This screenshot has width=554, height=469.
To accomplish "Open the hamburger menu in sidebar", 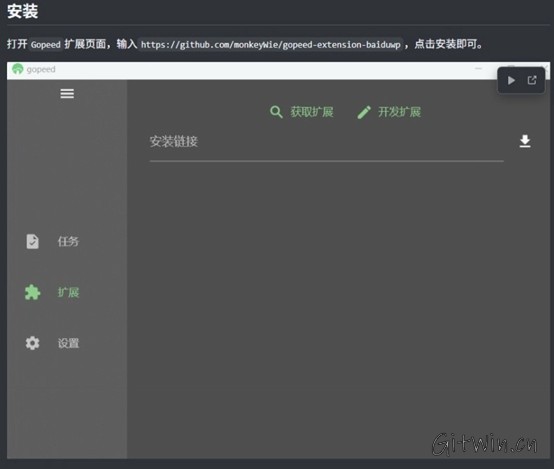I will pos(67,94).
